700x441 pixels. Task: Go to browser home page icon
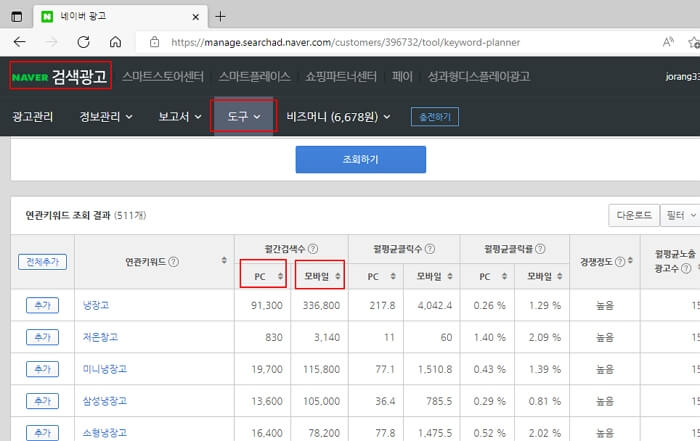115,42
